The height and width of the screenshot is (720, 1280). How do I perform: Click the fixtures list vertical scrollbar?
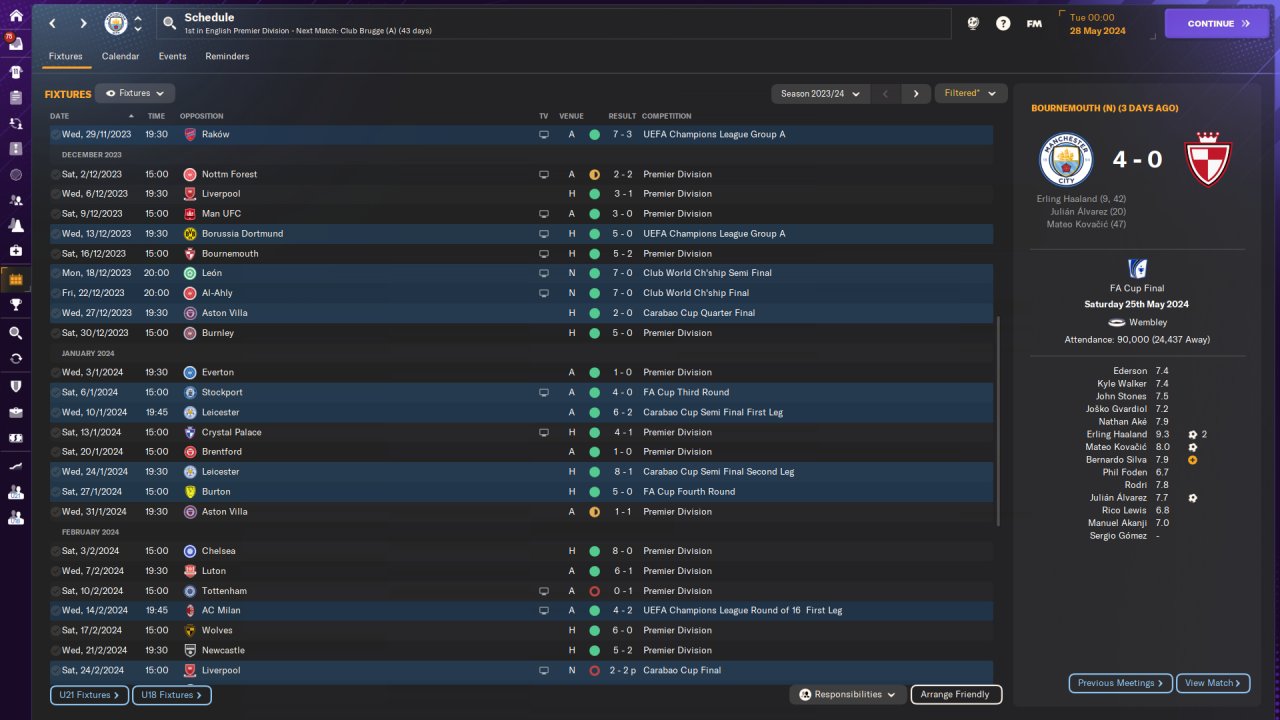tap(998, 421)
